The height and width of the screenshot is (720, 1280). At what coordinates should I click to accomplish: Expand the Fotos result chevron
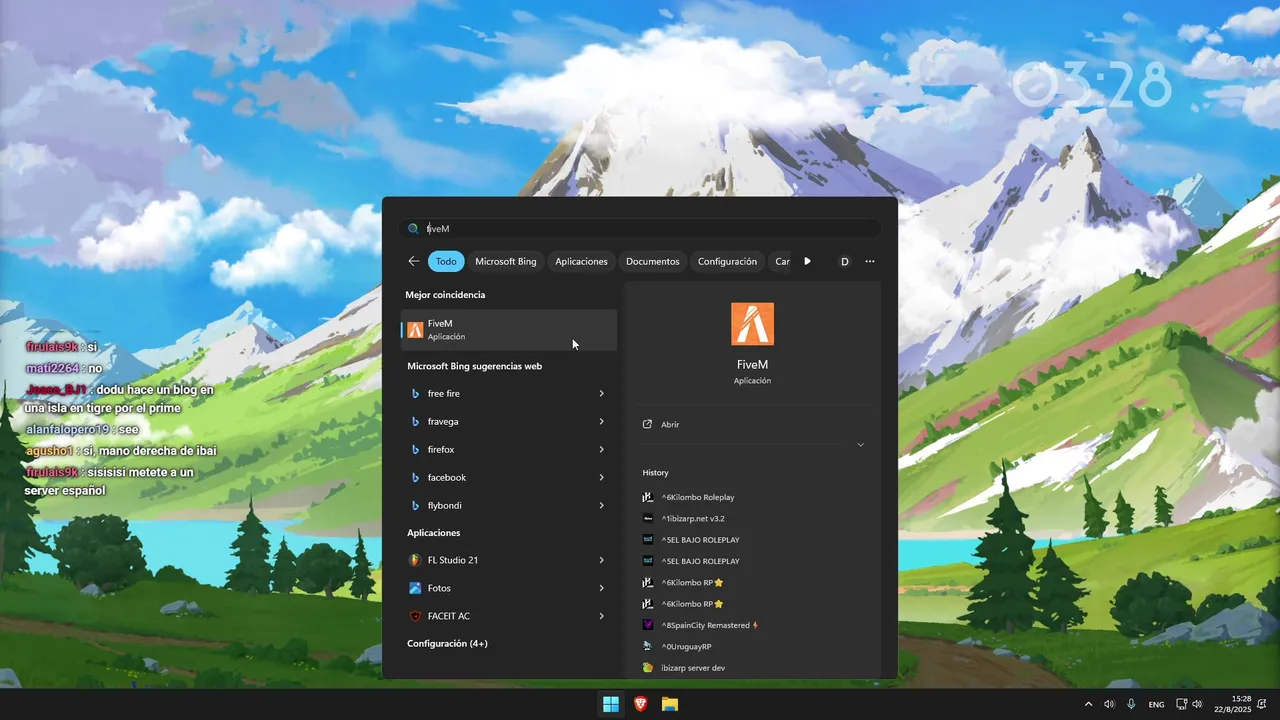601,588
